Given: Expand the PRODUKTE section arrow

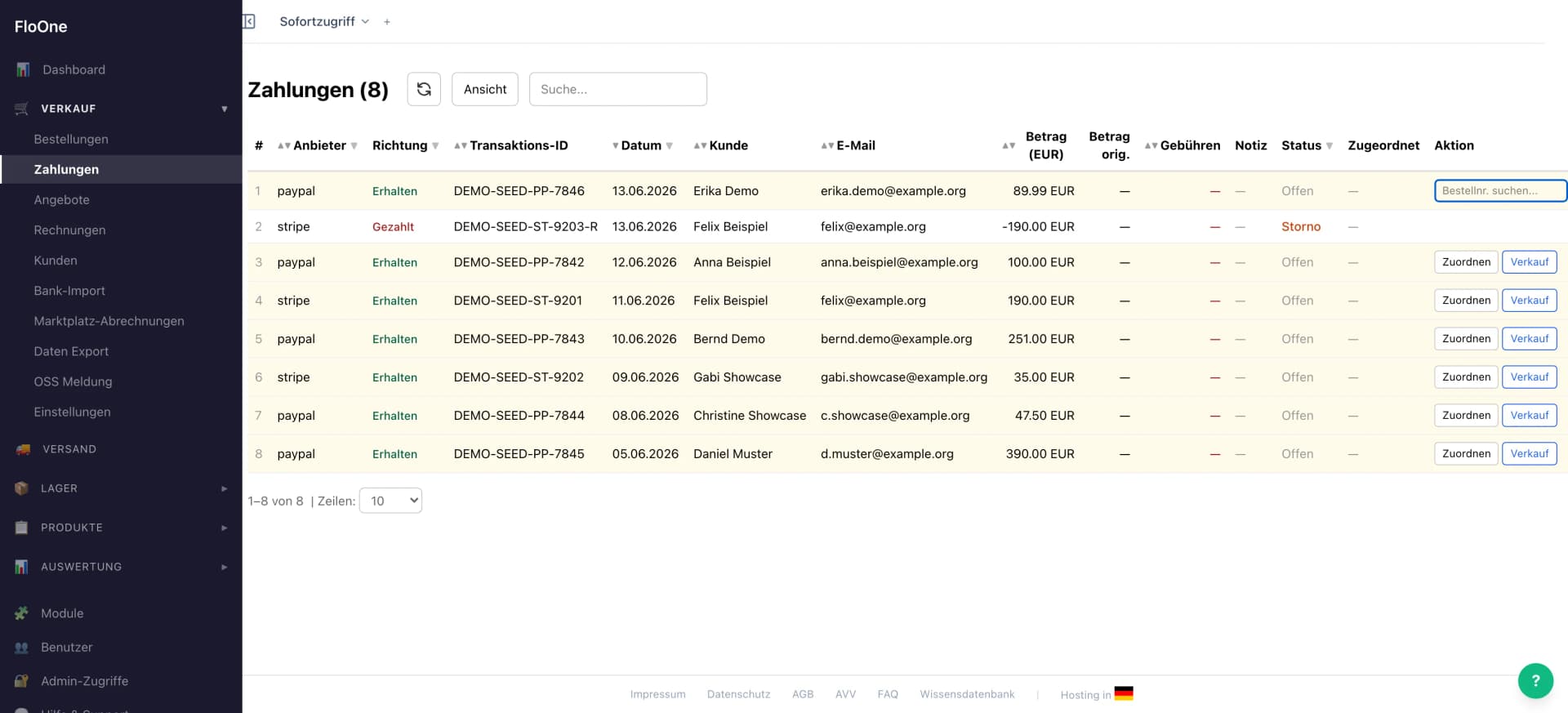Looking at the screenshot, I should [225, 528].
